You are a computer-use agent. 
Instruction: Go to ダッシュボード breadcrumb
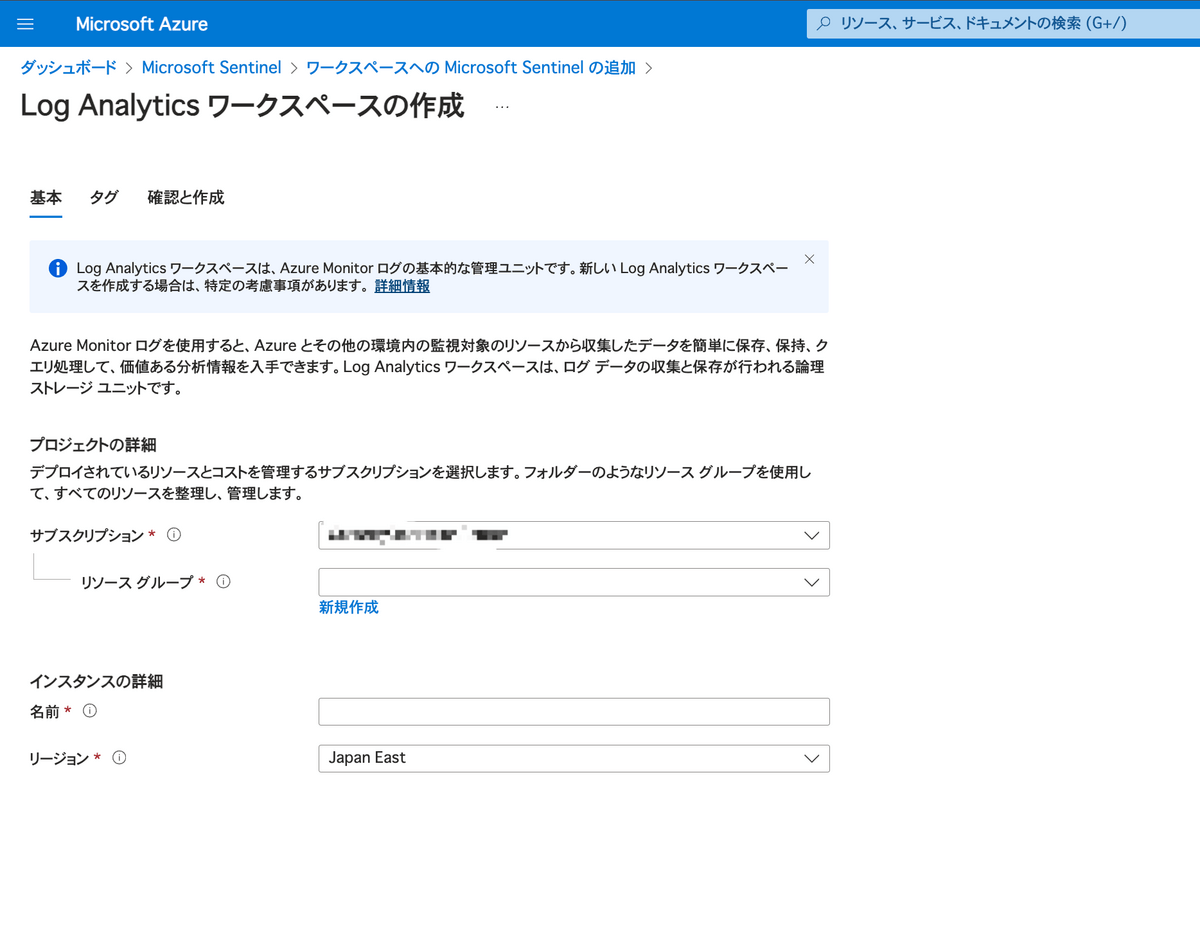pos(69,67)
